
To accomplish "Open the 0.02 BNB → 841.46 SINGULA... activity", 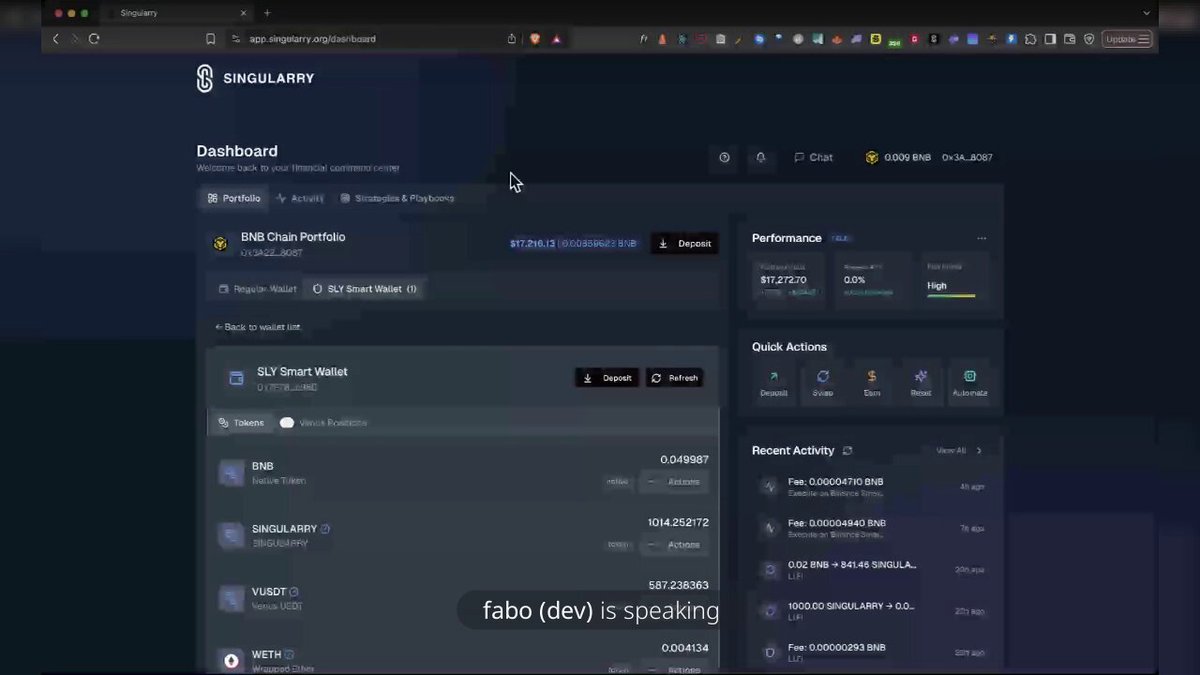I will [x=872, y=569].
